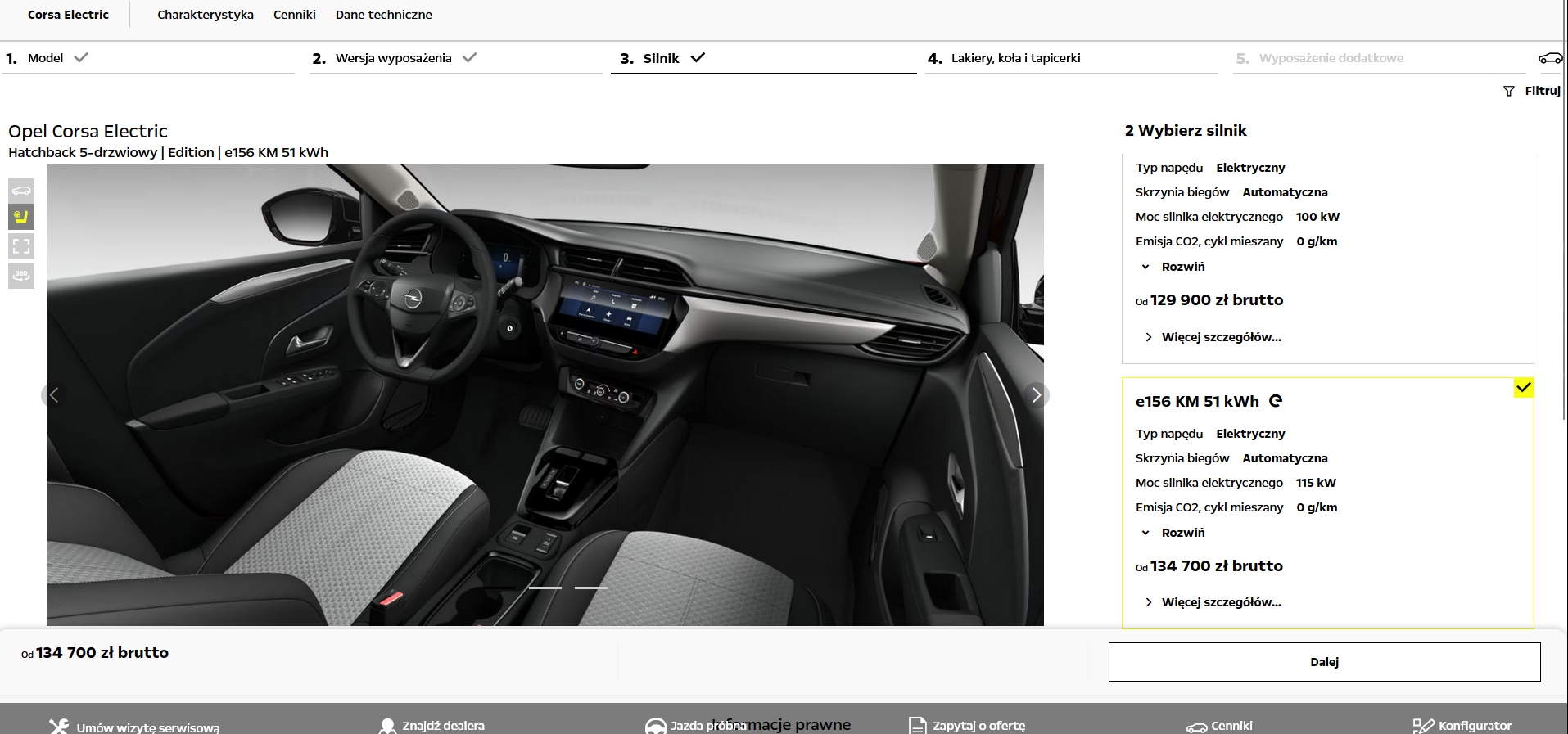Show previous image with left arrow

click(54, 395)
